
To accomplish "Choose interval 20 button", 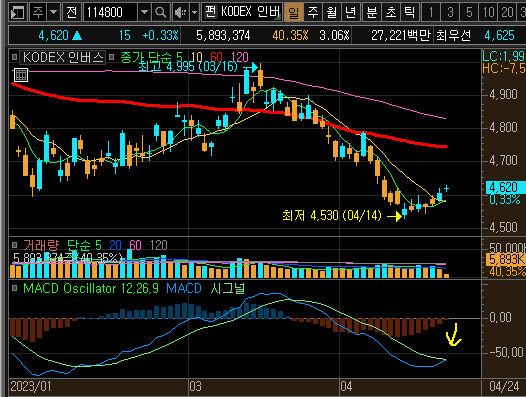I will (508, 13).
